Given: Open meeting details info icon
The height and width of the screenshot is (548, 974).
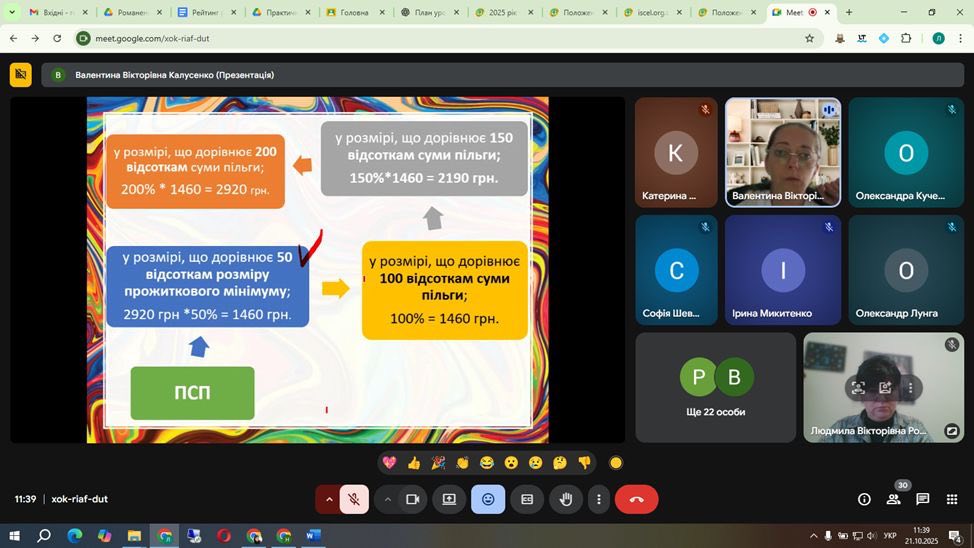Looking at the screenshot, I should tap(864, 499).
